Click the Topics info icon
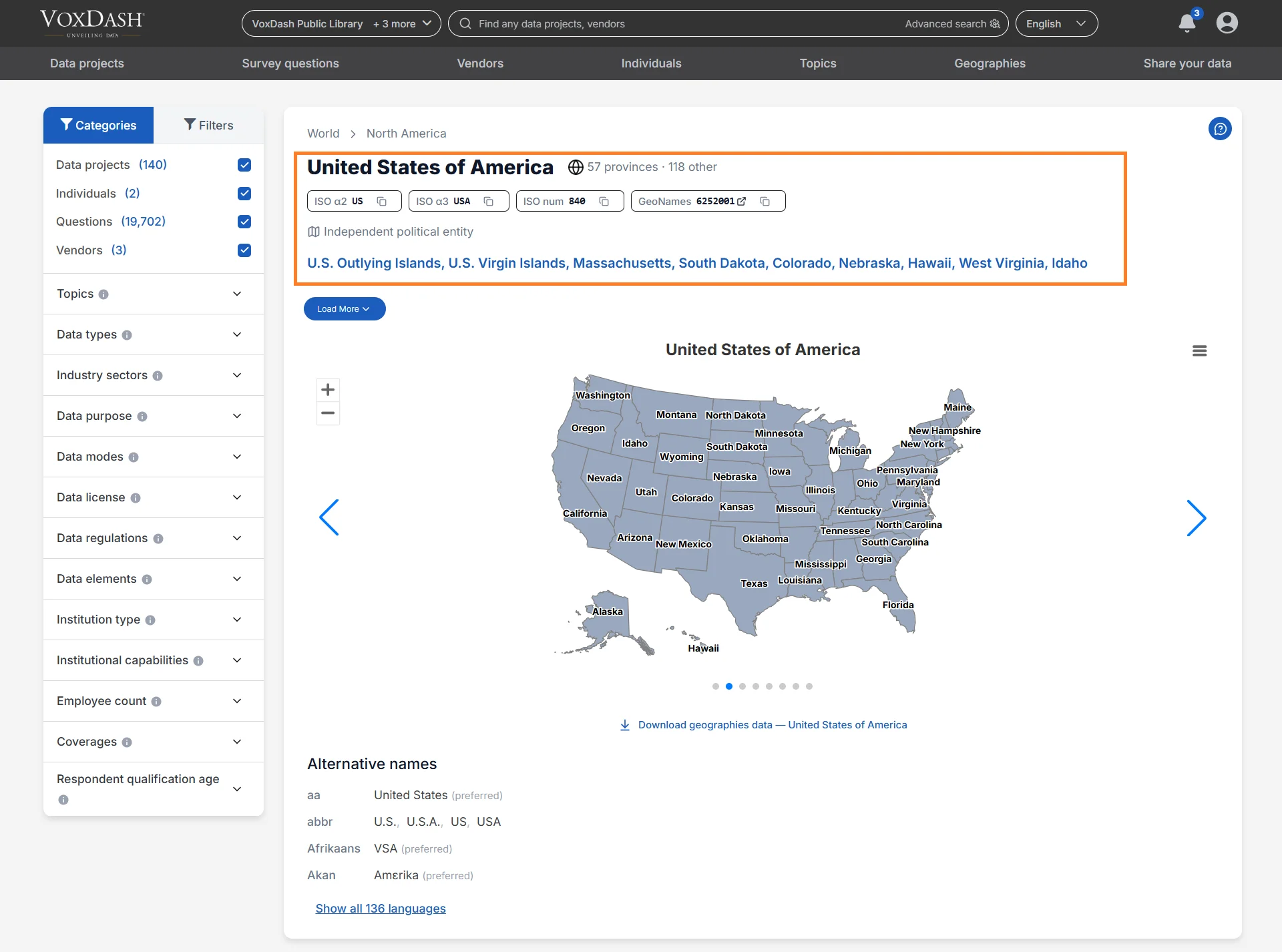The height and width of the screenshot is (952, 1282). (x=103, y=294)
